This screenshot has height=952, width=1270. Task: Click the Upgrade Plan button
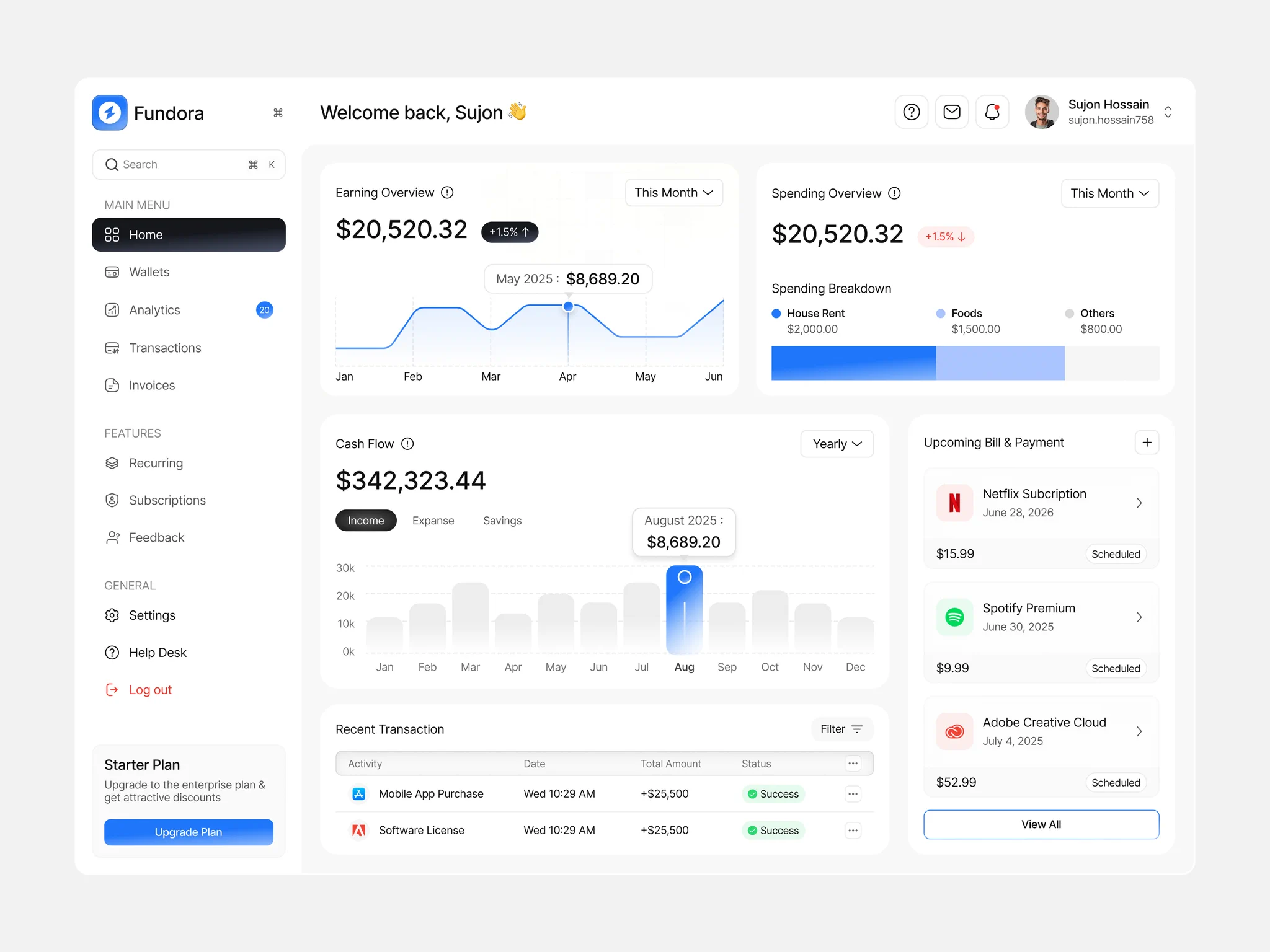(x=189, y=832)
